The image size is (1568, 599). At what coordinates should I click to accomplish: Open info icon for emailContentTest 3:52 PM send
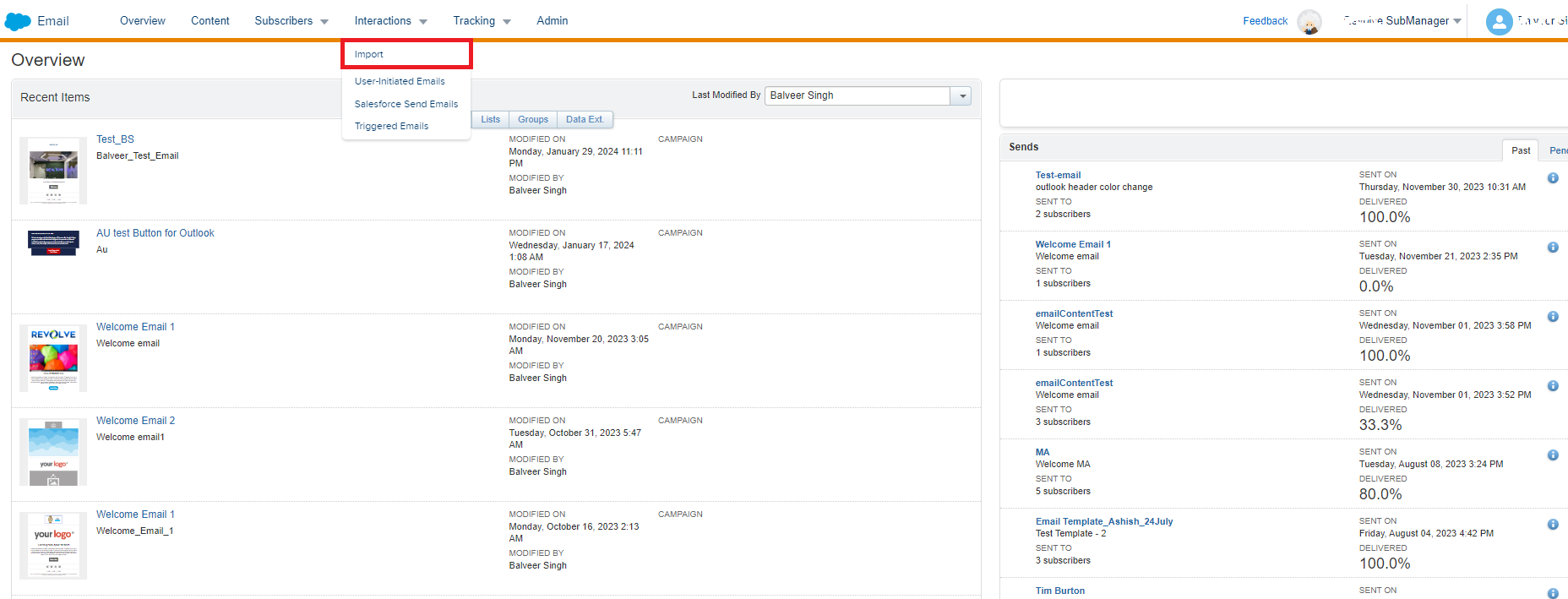point(1553,386)
